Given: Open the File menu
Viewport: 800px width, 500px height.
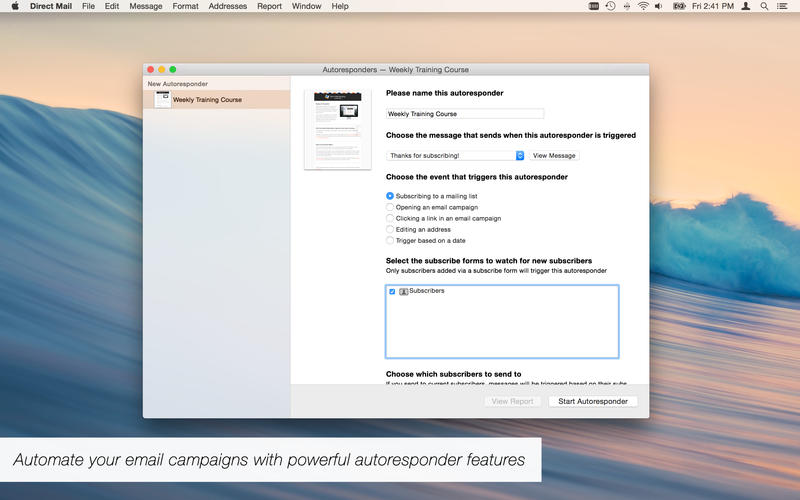Looking at the screenshot, I should (x=88, y=6).
